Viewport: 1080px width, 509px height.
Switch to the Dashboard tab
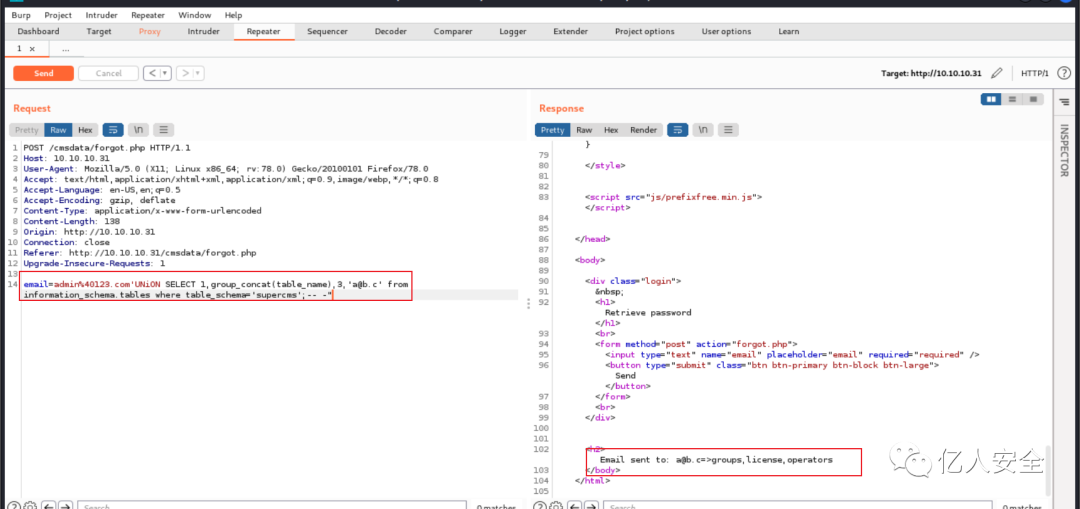tap(39, 31)
